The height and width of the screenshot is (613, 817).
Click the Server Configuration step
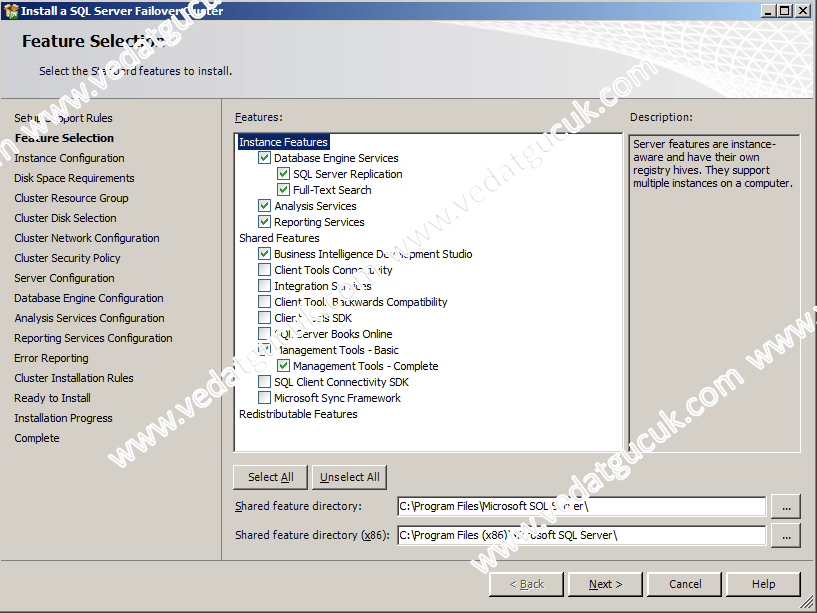(x=64, y=278)
